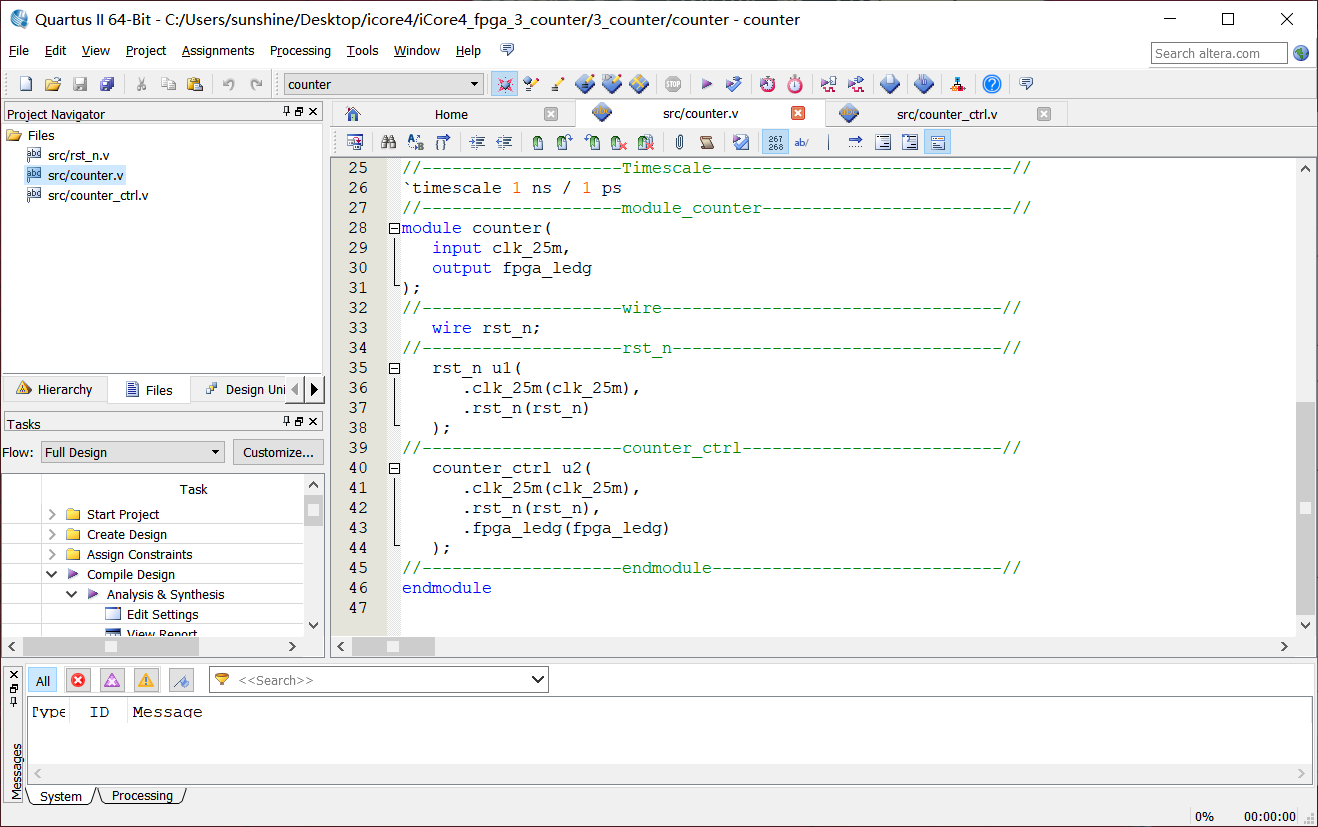
Task: Select src/rst_n.v in the Files list
Action: tap(78, 156)
